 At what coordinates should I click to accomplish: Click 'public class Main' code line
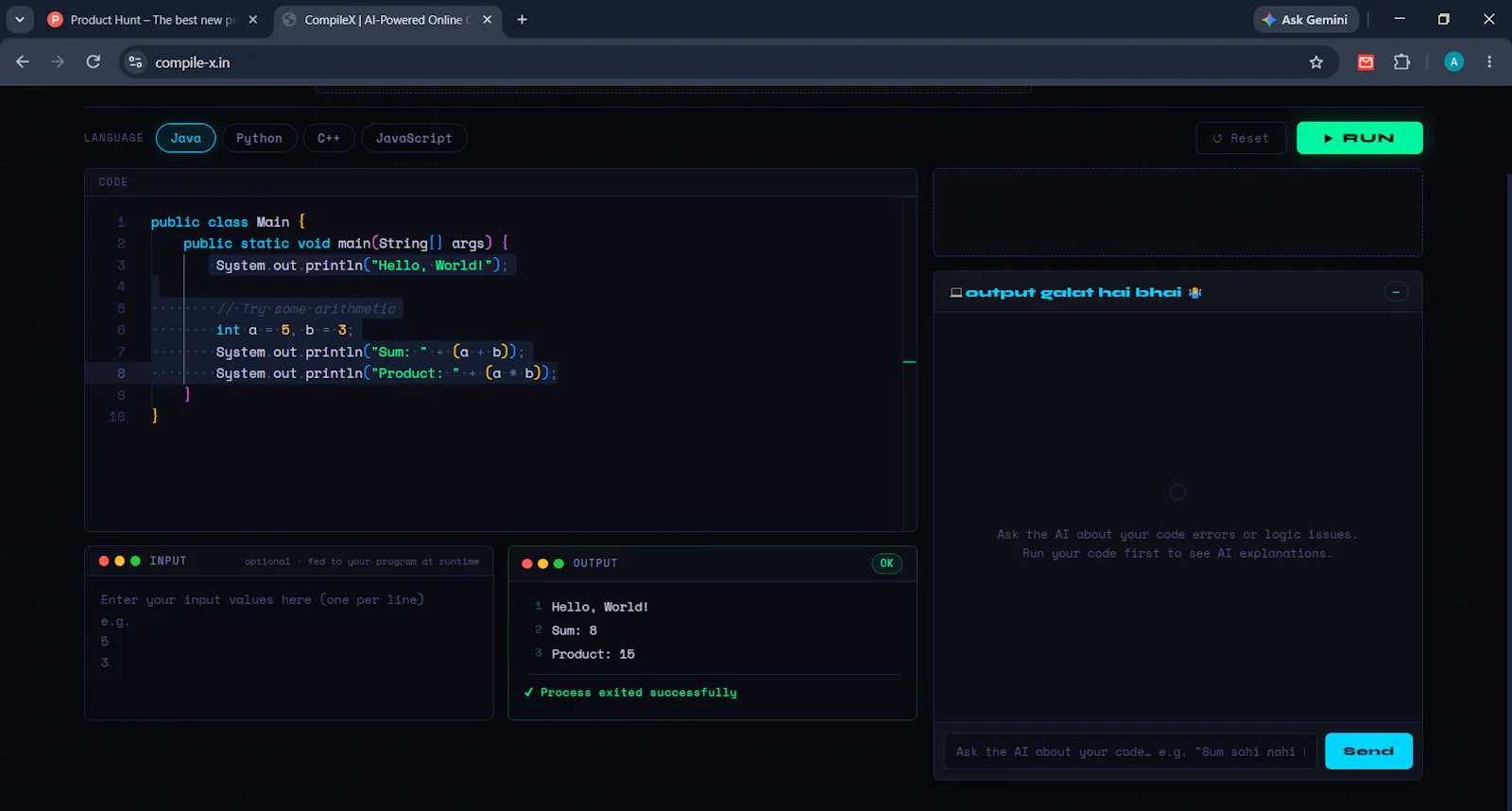[x=228, y=222]
